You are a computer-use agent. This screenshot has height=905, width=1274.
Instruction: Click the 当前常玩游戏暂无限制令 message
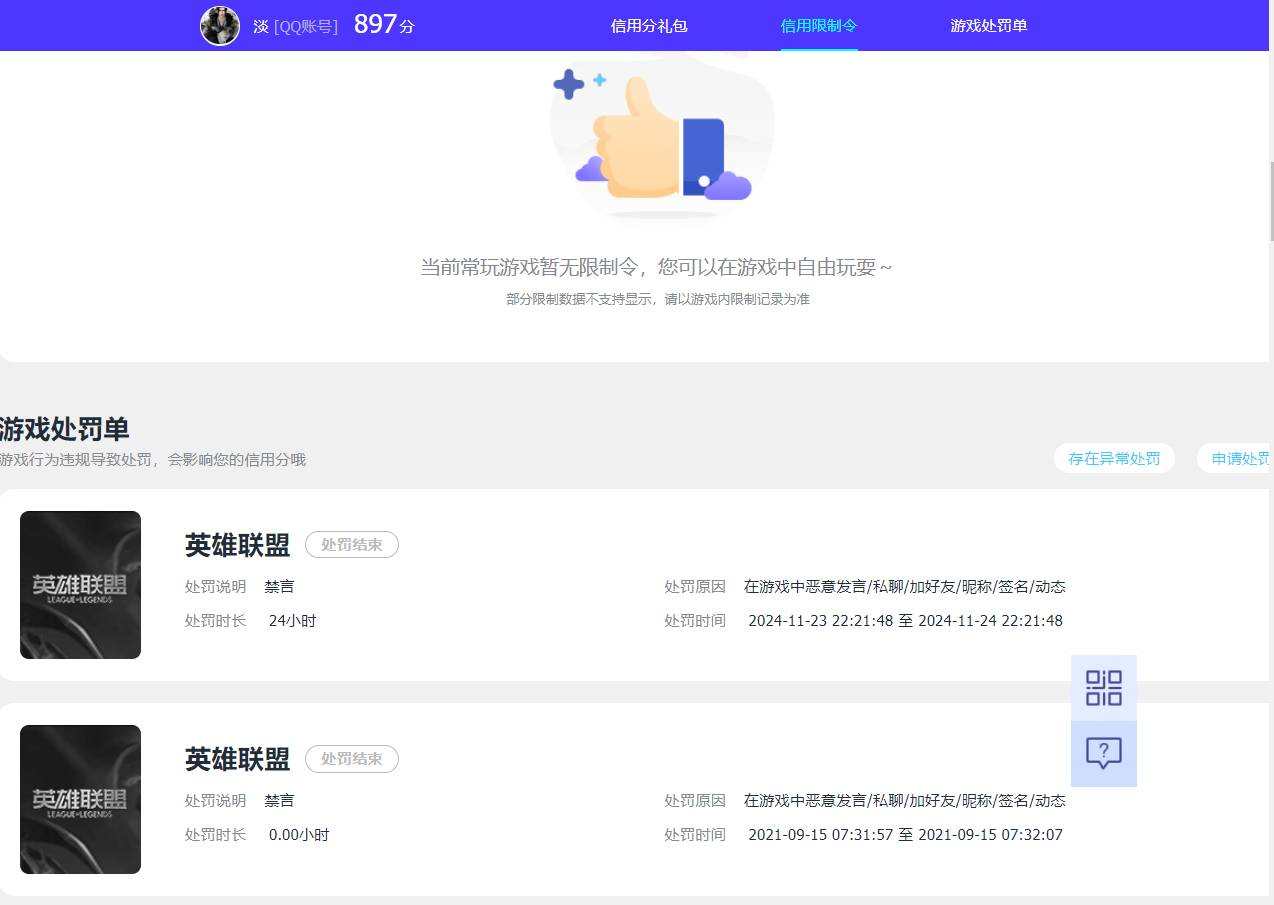tap(656, 267)
